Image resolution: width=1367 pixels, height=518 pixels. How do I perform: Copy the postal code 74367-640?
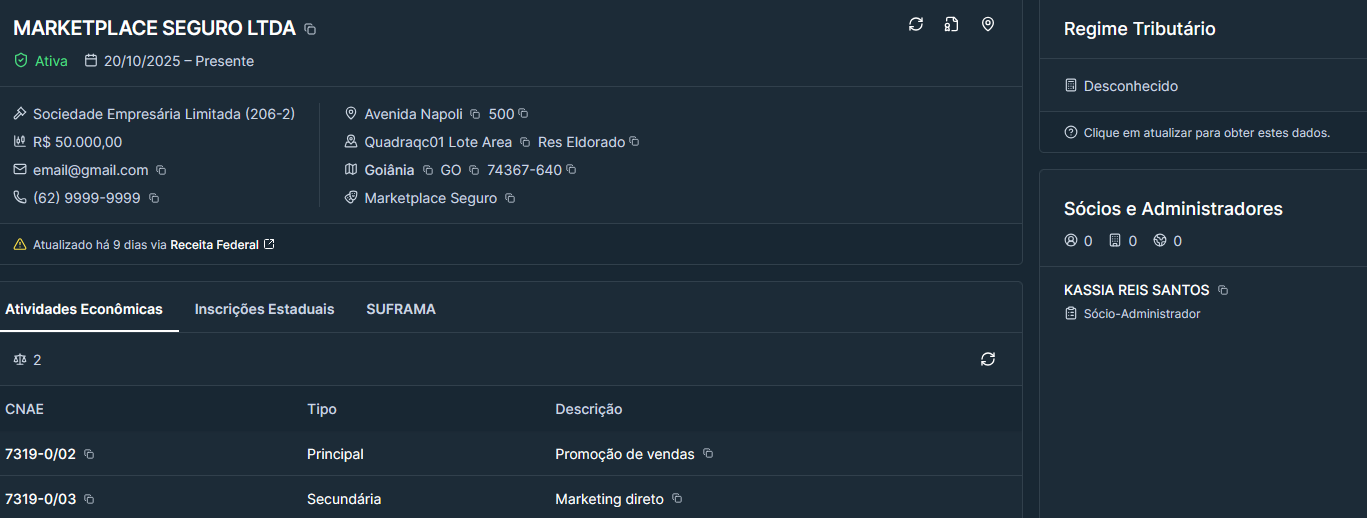coord(571,170)
